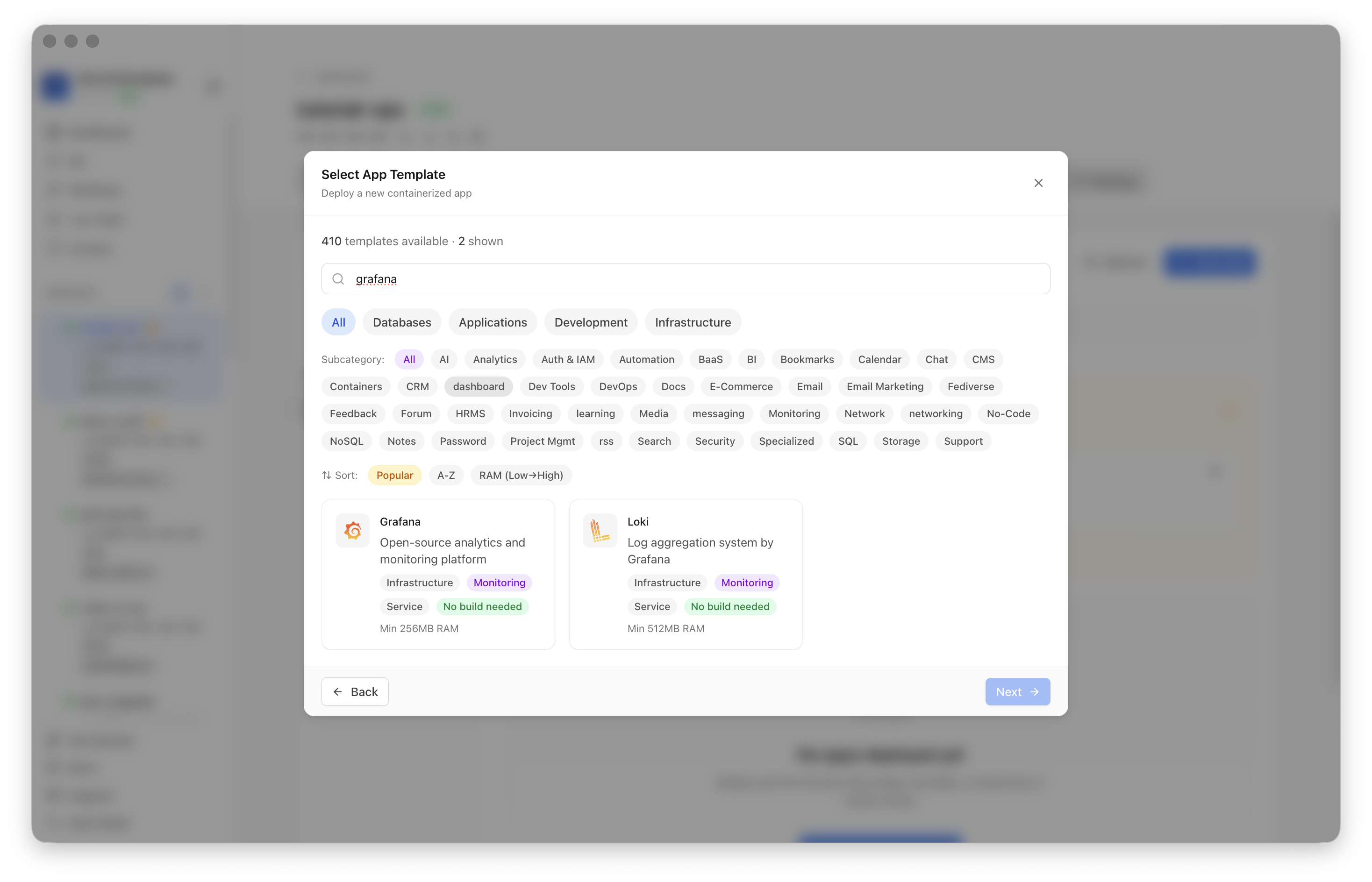Filter by Password subcategory
Screen dimensions: 1372x882
point(462,441)
